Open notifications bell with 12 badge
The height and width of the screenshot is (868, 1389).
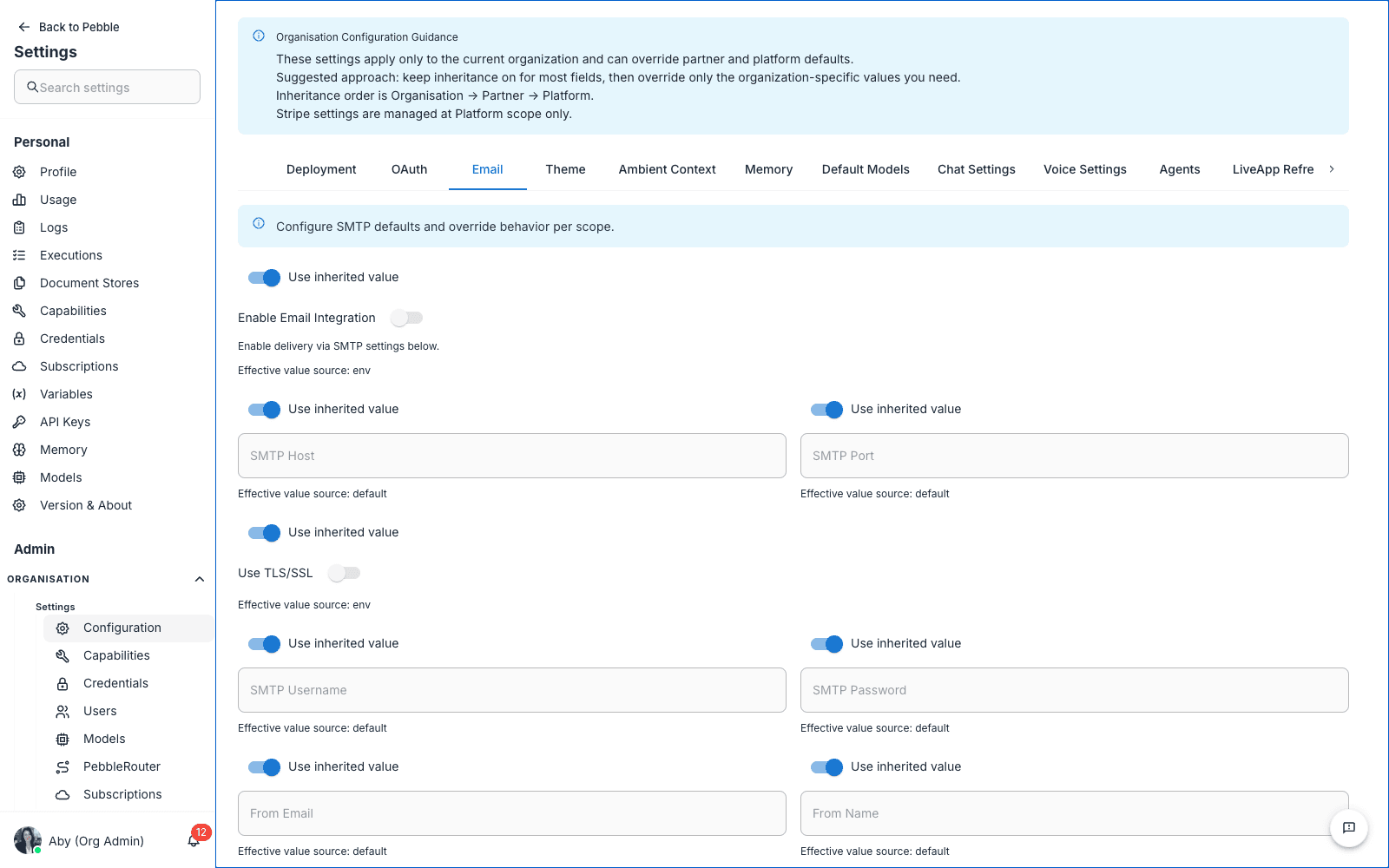pos(194,840)
